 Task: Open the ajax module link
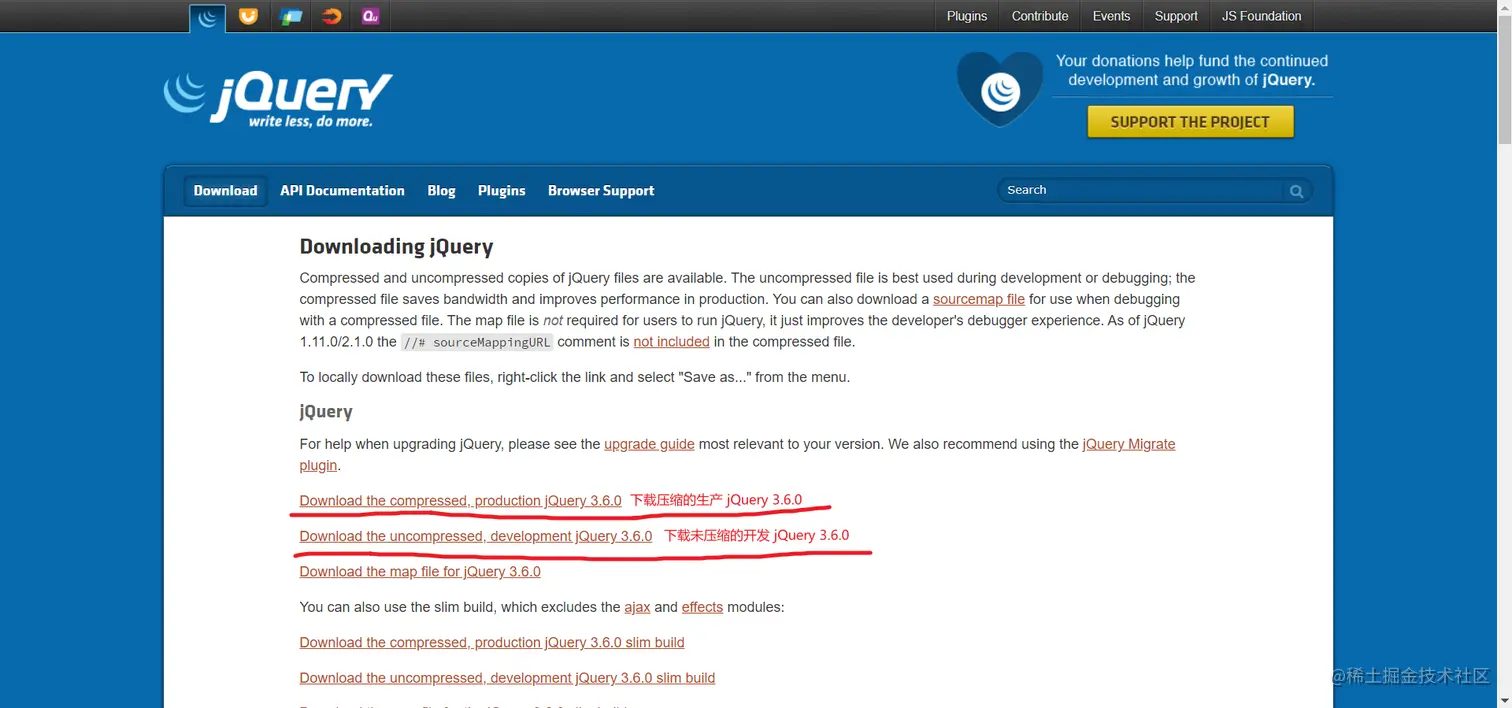click(x=637, y=607)
